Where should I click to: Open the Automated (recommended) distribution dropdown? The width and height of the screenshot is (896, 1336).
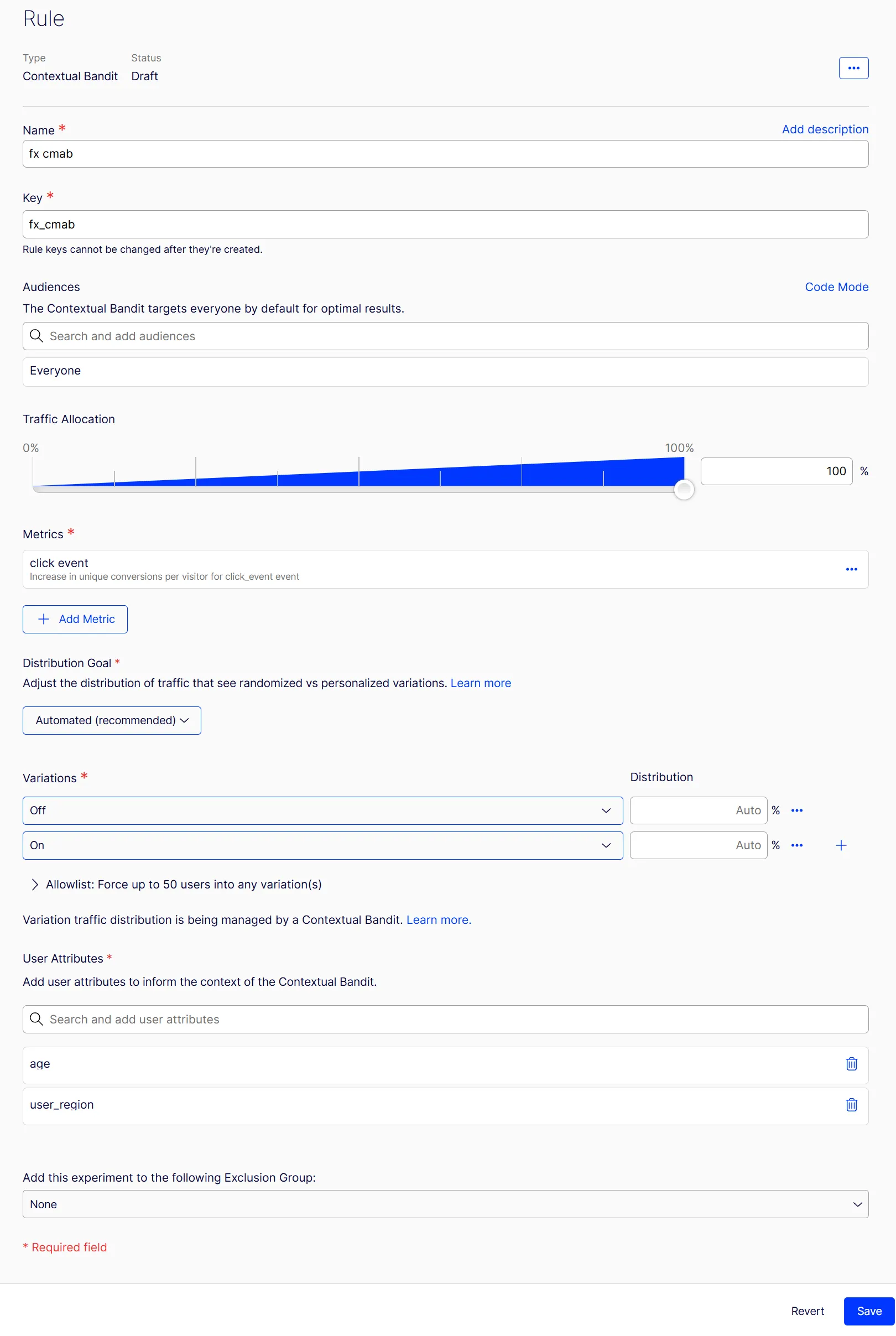(112, 720)
